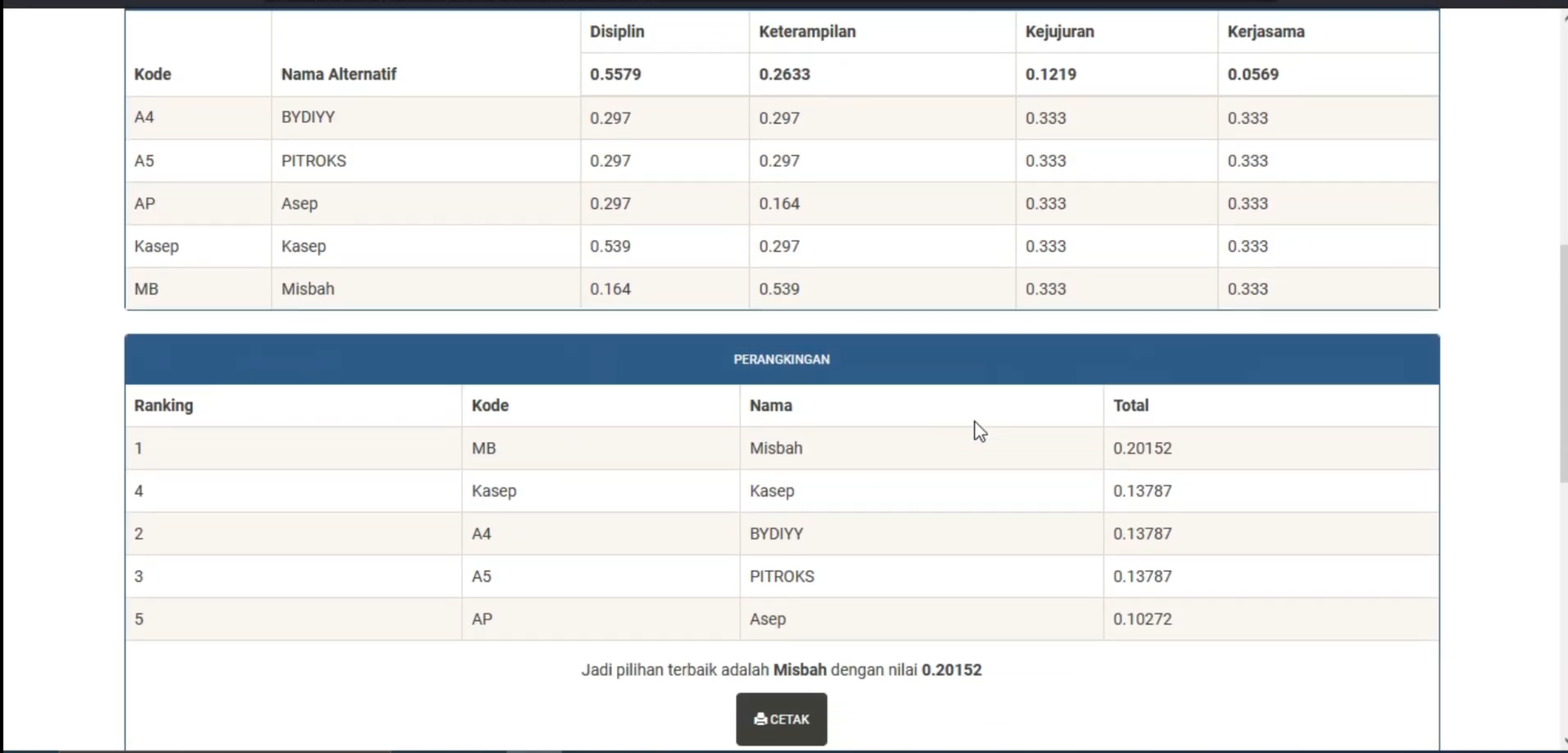This screenshot has height=753, width=1568.
Task: Click the Total column header
Action: click(x=1130, y=406)
